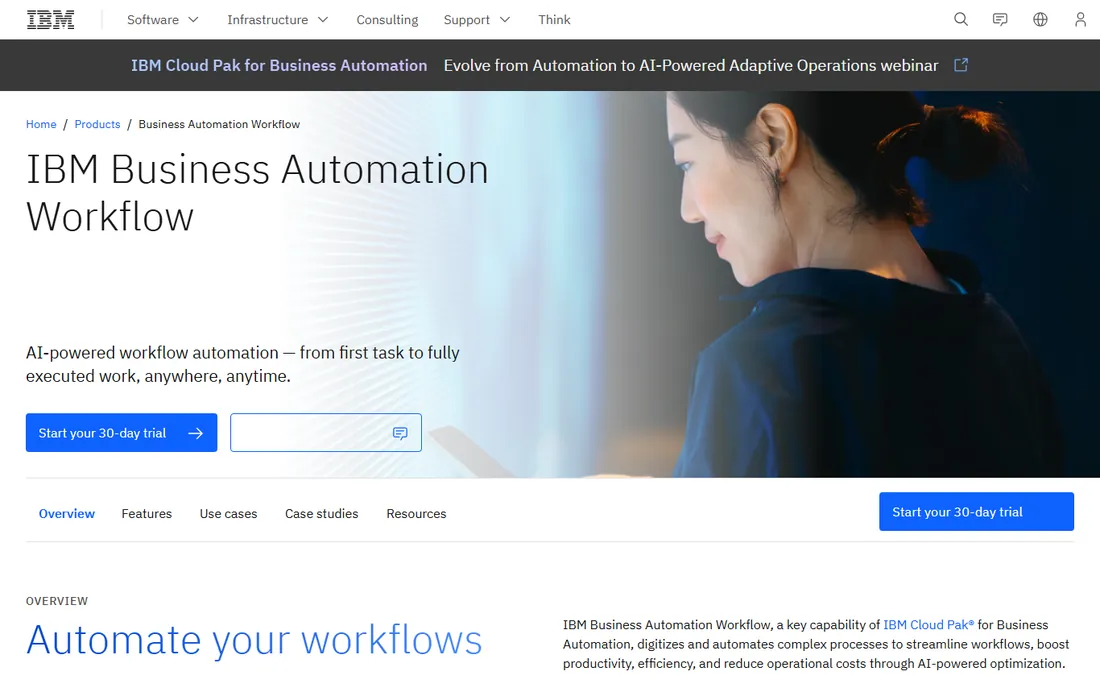Open the search icon in header
Image resolution: width=1100 pixels, height=688 pixels.
coord(960,20)
